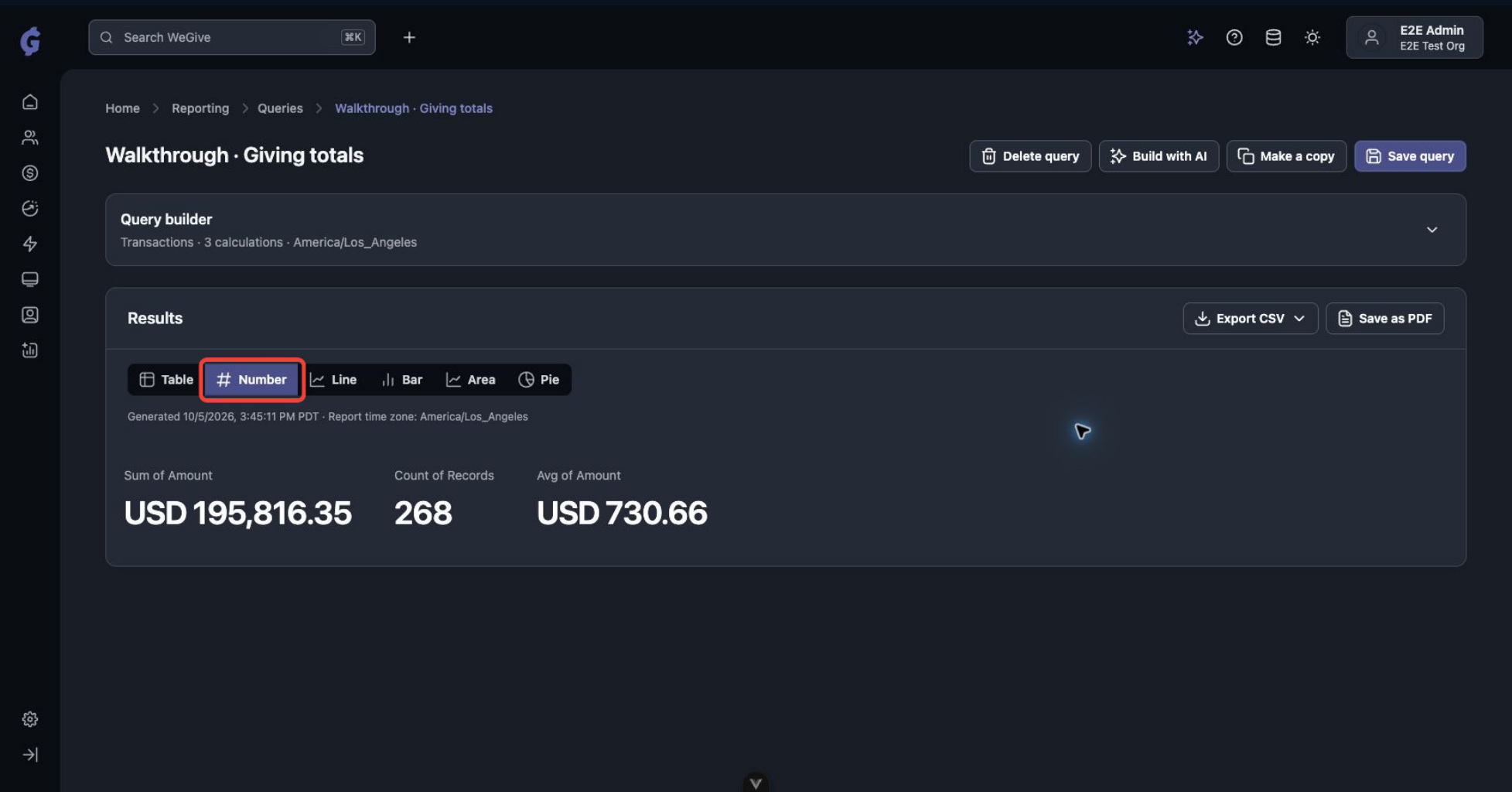Expand the Query builder panel chevron

[1432, 230]
